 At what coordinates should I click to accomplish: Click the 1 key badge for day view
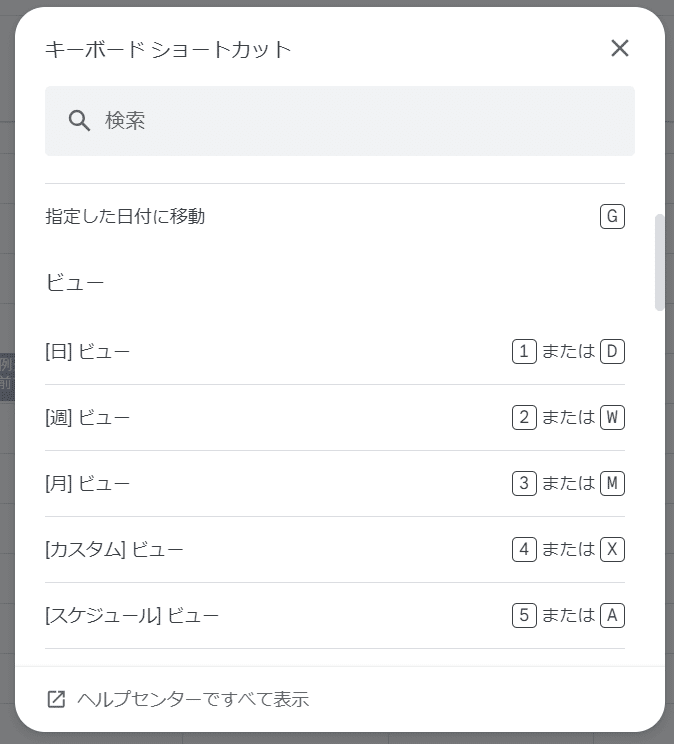pos(524,352)
